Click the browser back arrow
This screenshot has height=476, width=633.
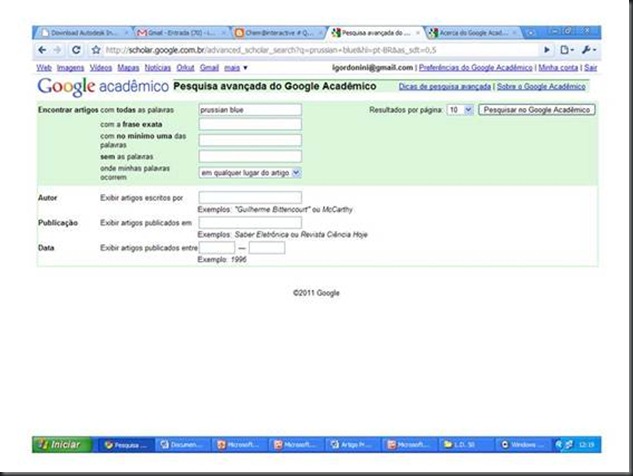click(42, 50)
